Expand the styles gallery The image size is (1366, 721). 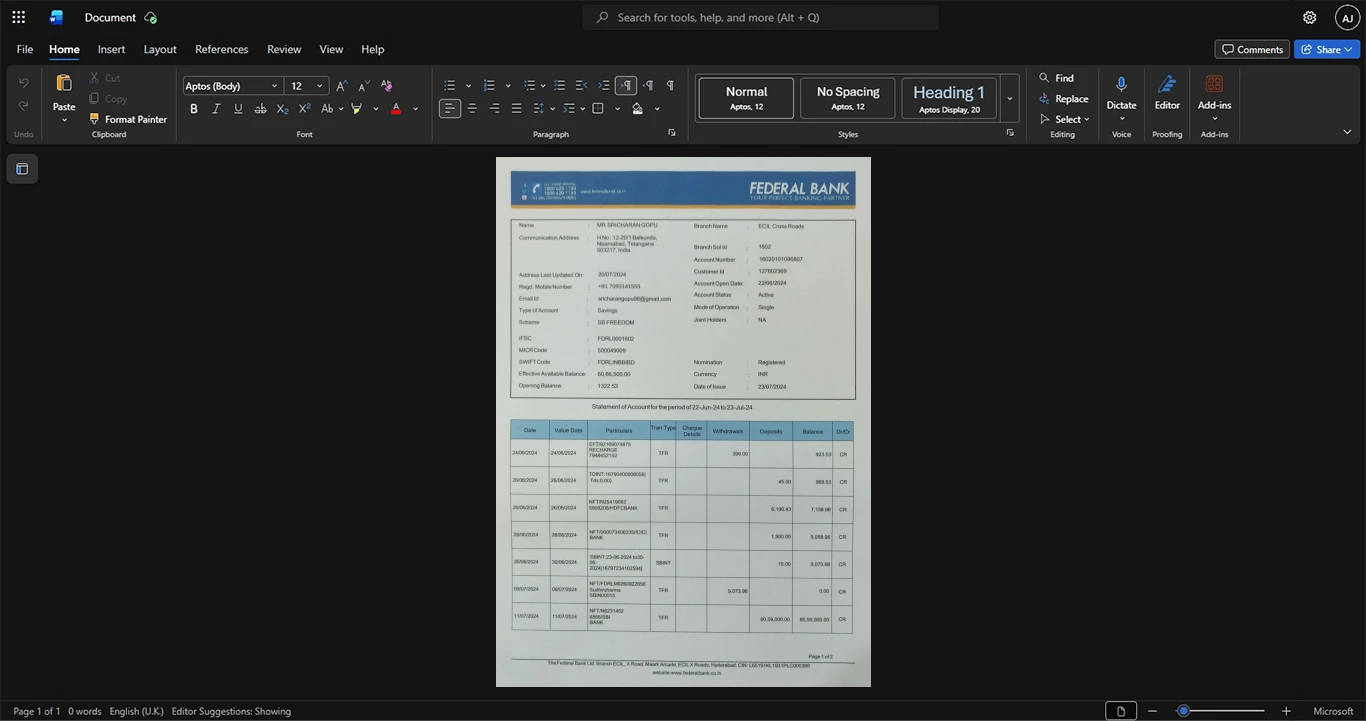(1010, 99)
